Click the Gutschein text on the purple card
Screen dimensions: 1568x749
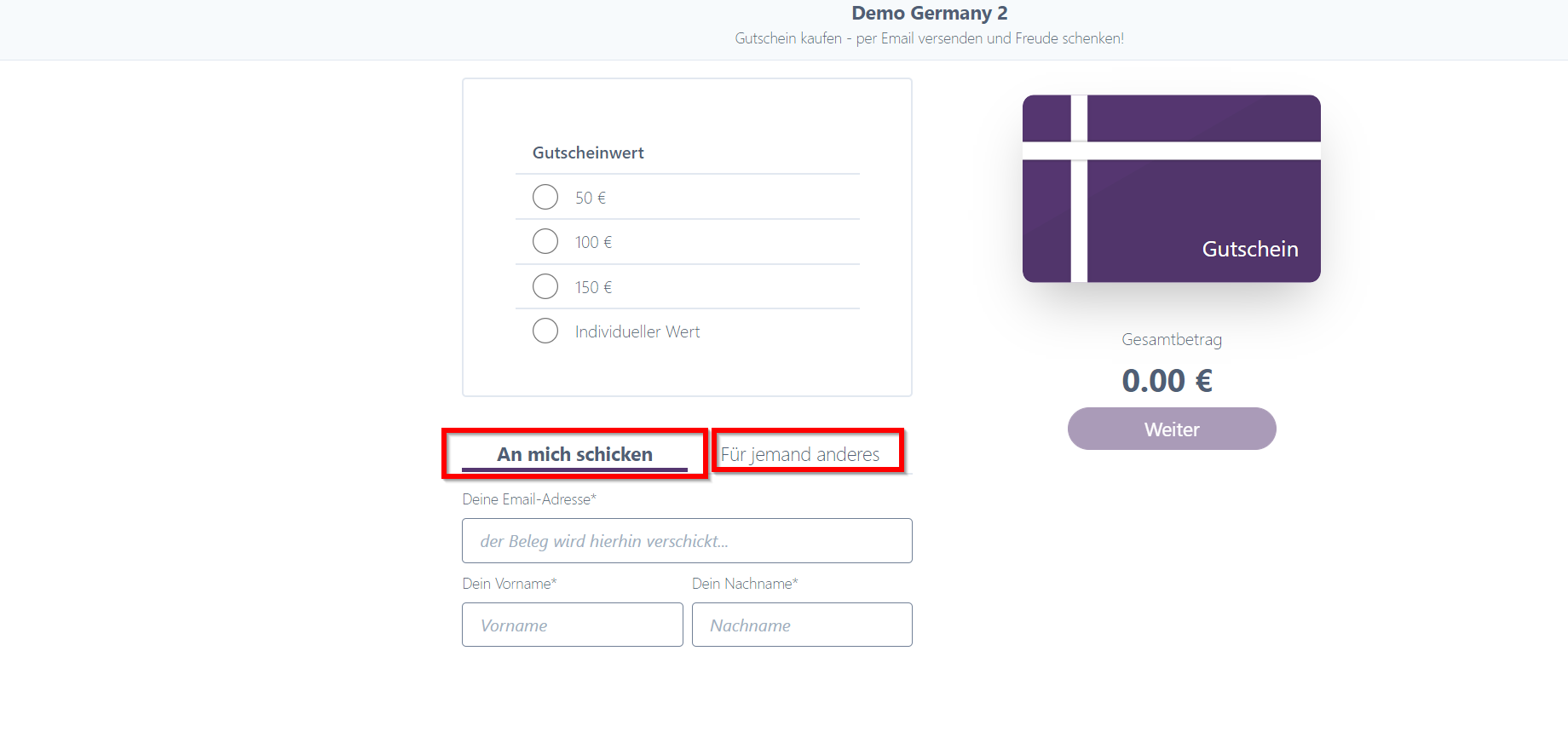1250,249
